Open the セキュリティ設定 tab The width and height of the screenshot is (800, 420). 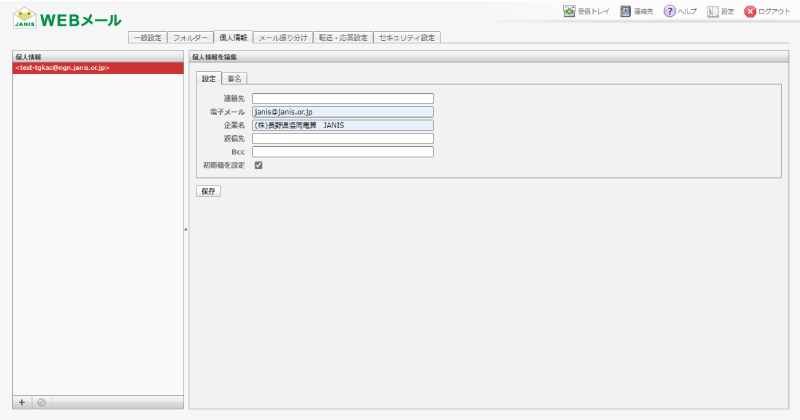pyautogui.click(x=407, y=38)
